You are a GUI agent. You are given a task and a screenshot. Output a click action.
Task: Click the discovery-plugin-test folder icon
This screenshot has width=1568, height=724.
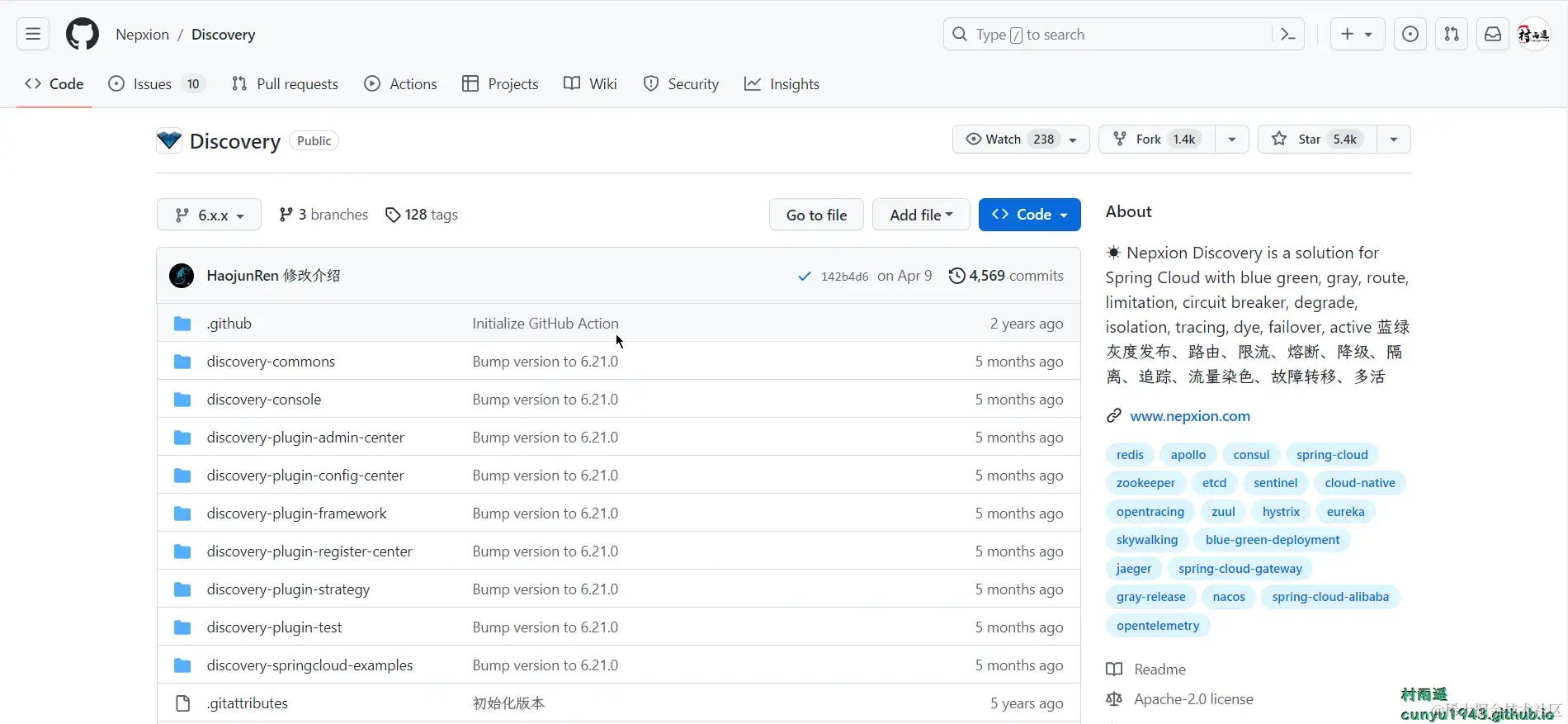click(x=182, y=627)
